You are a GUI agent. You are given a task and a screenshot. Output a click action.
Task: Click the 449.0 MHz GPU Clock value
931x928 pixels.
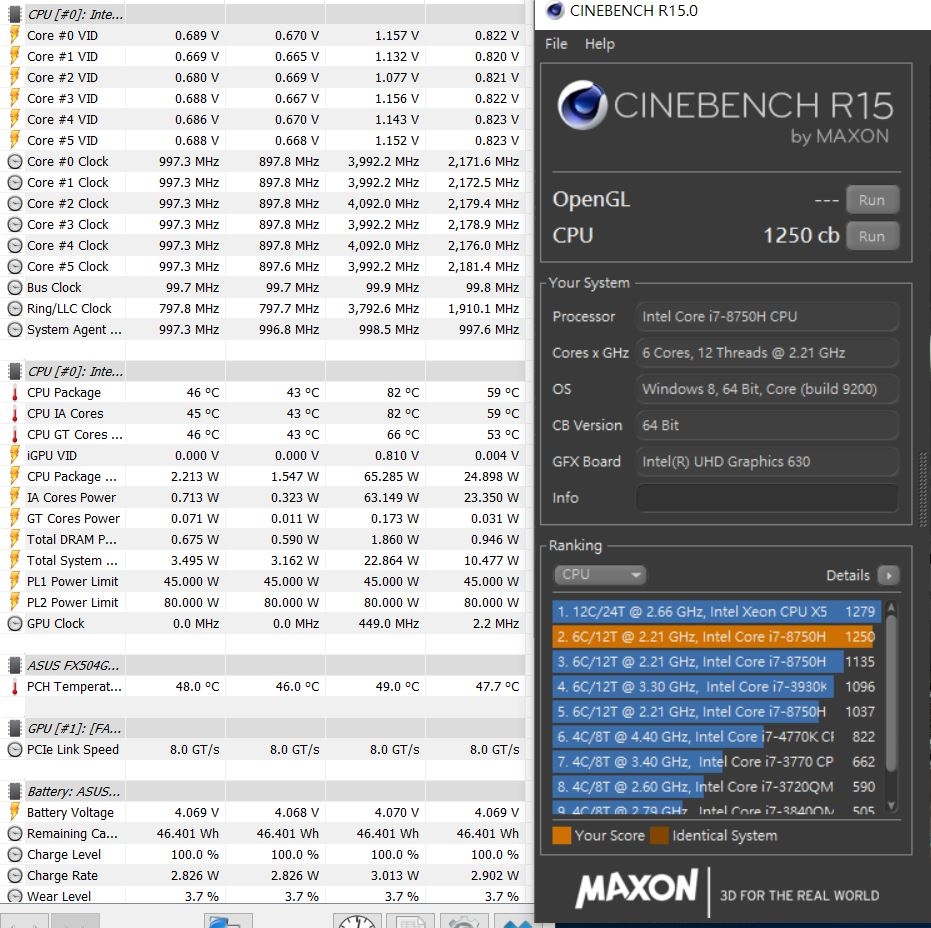click(389, 624)
